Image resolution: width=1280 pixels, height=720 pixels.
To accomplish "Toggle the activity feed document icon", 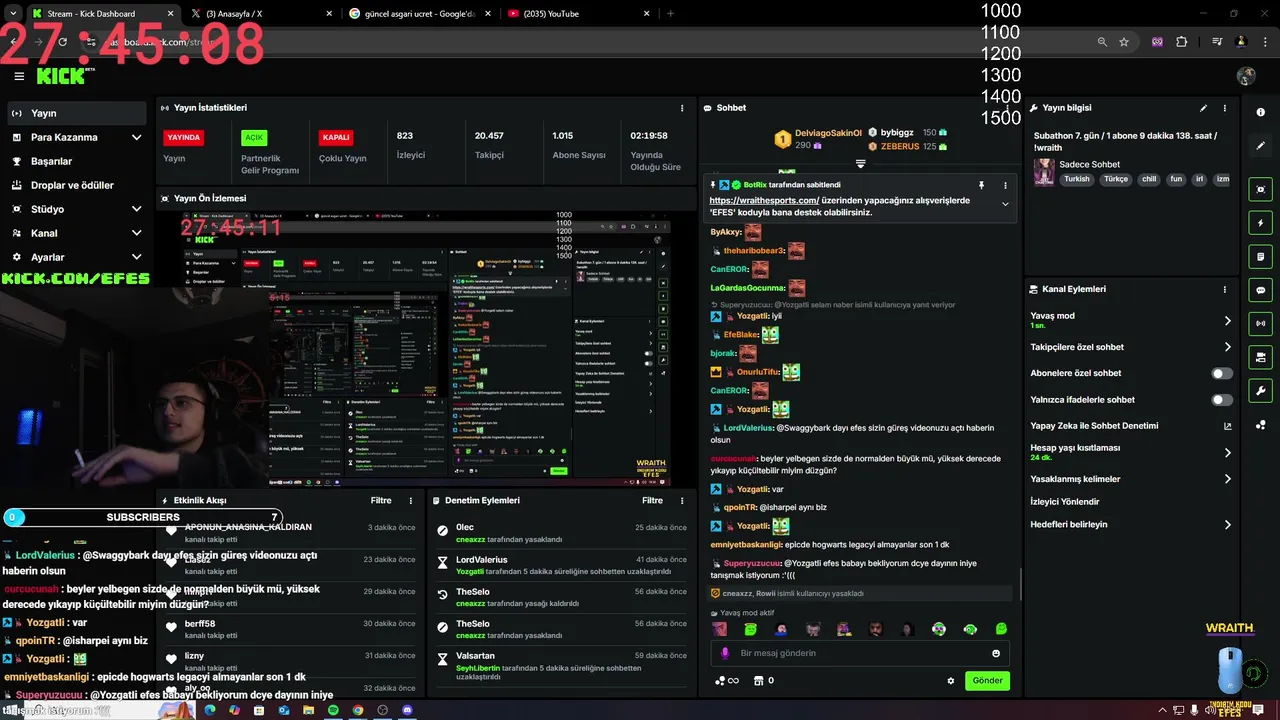I will pyautogui.click(x=1261, y=257).
